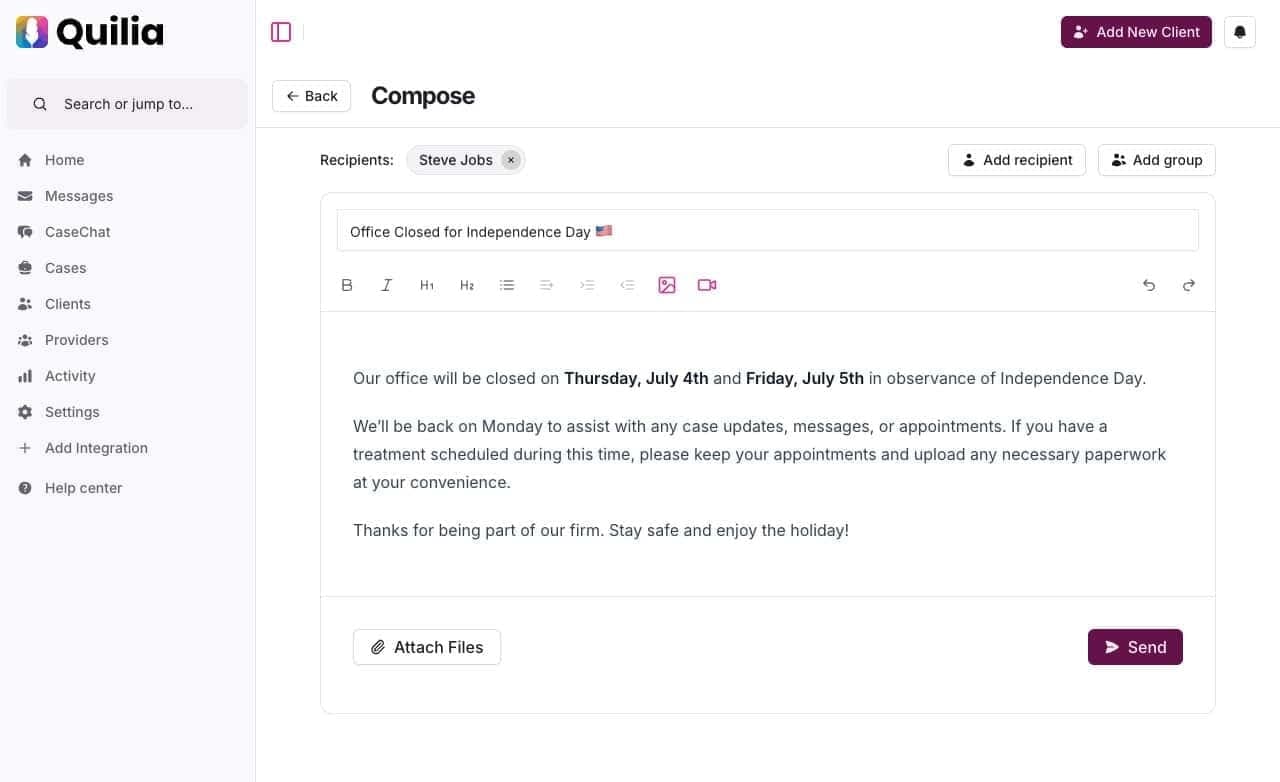This screenshot has height=782, width=1280.
Task: Open the notifications bell
Action: 1240,31
